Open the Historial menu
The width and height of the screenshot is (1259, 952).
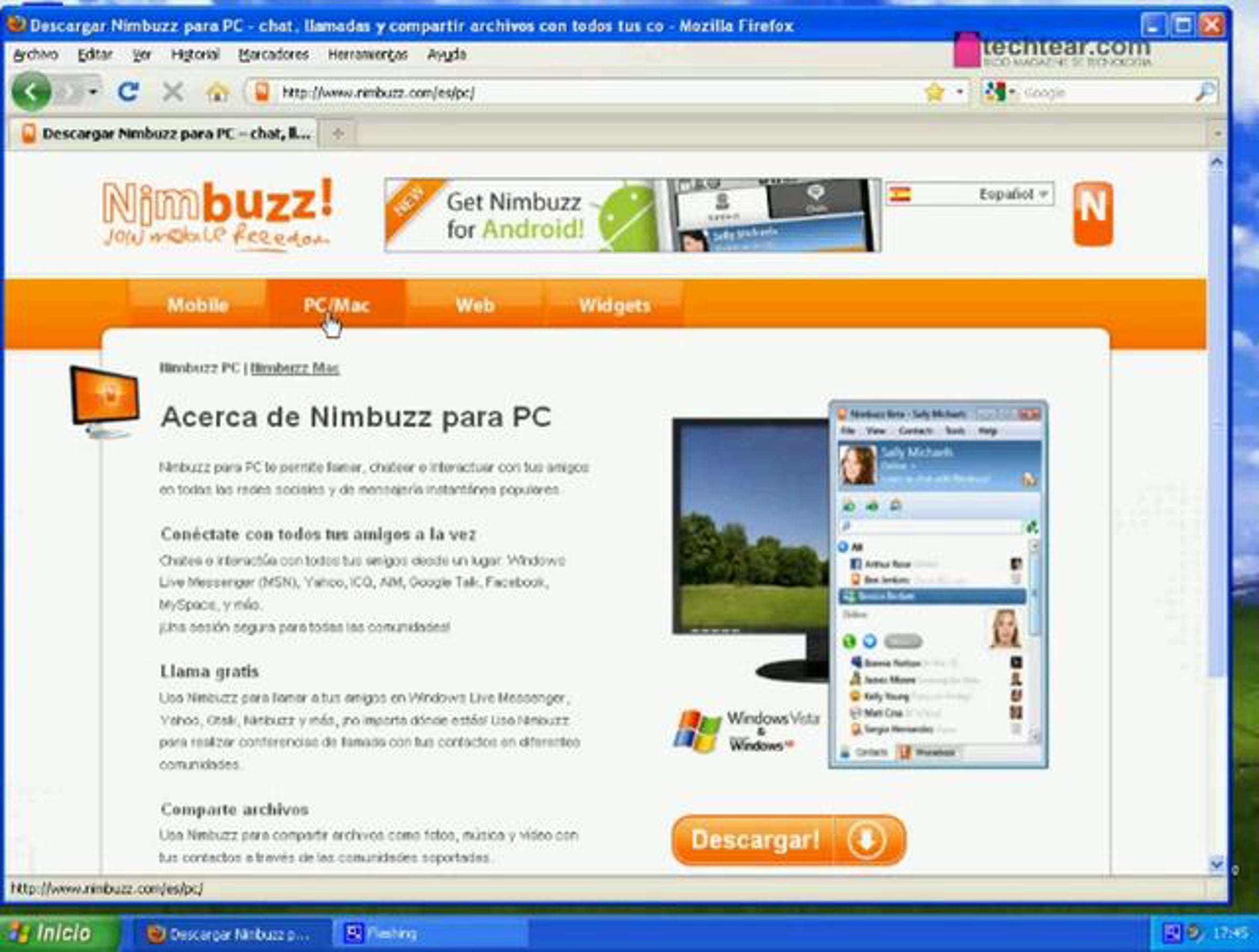point(195,55)
